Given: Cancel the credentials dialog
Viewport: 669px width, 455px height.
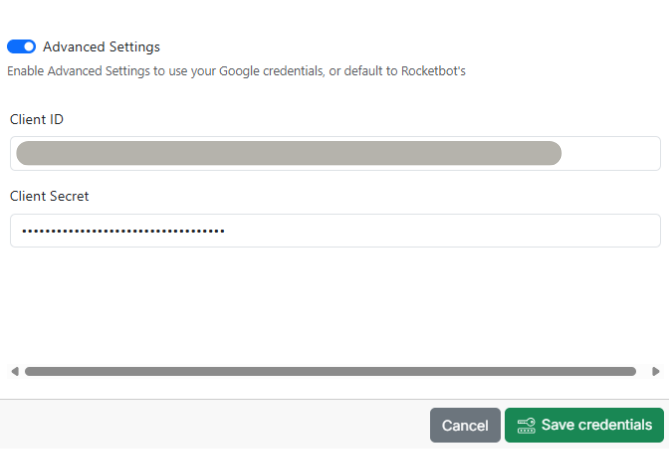Looking at the screenshot, I should 465,425.
